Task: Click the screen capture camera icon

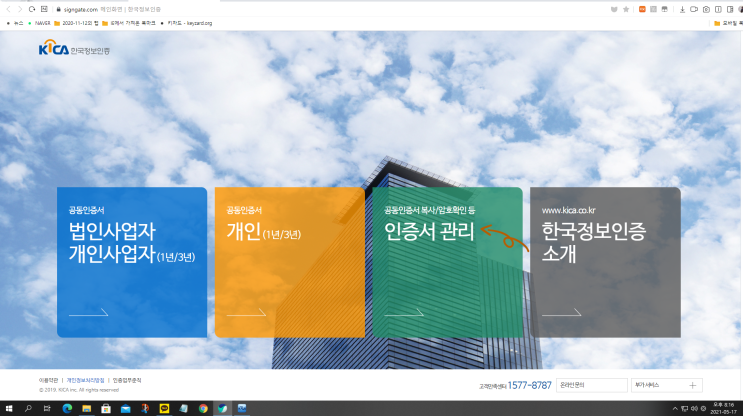Action: [x=707, y=9]
